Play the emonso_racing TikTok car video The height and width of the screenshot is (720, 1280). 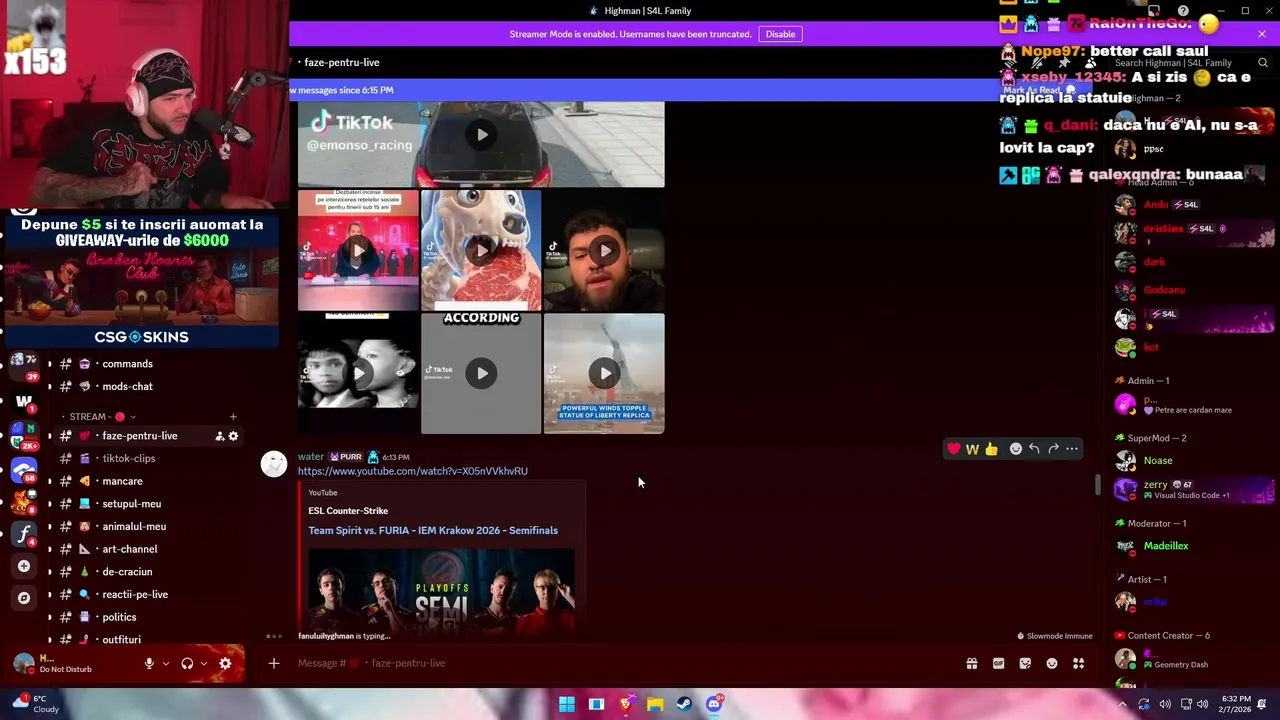point(481,135)
